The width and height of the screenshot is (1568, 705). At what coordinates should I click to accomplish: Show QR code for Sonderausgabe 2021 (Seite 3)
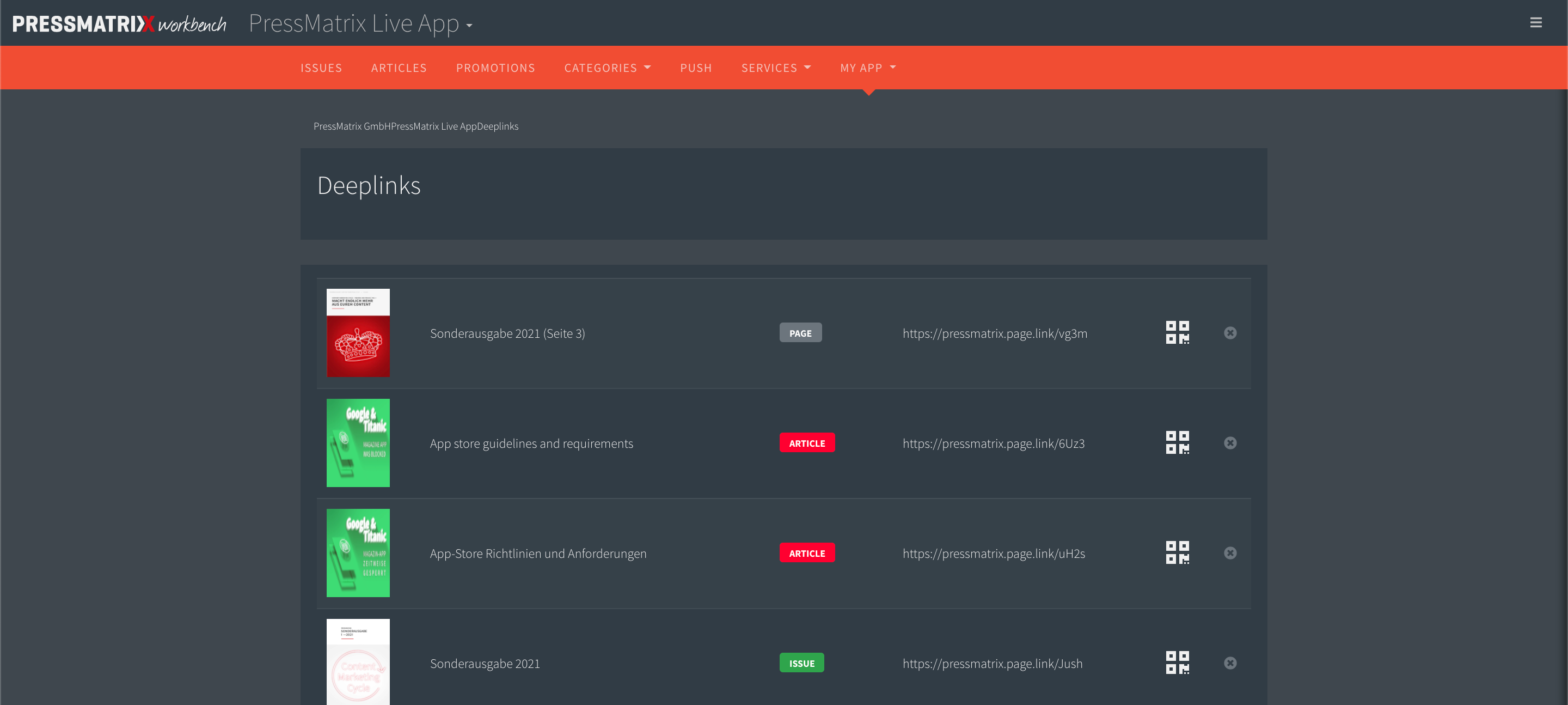pos(1177,333)
